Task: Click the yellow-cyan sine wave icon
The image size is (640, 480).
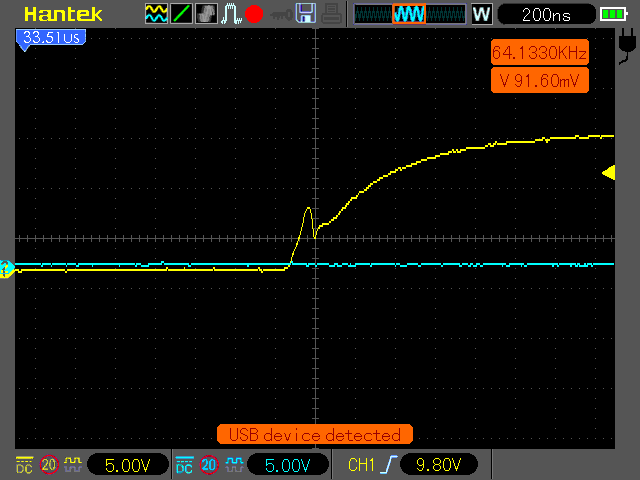Action: 156,13
